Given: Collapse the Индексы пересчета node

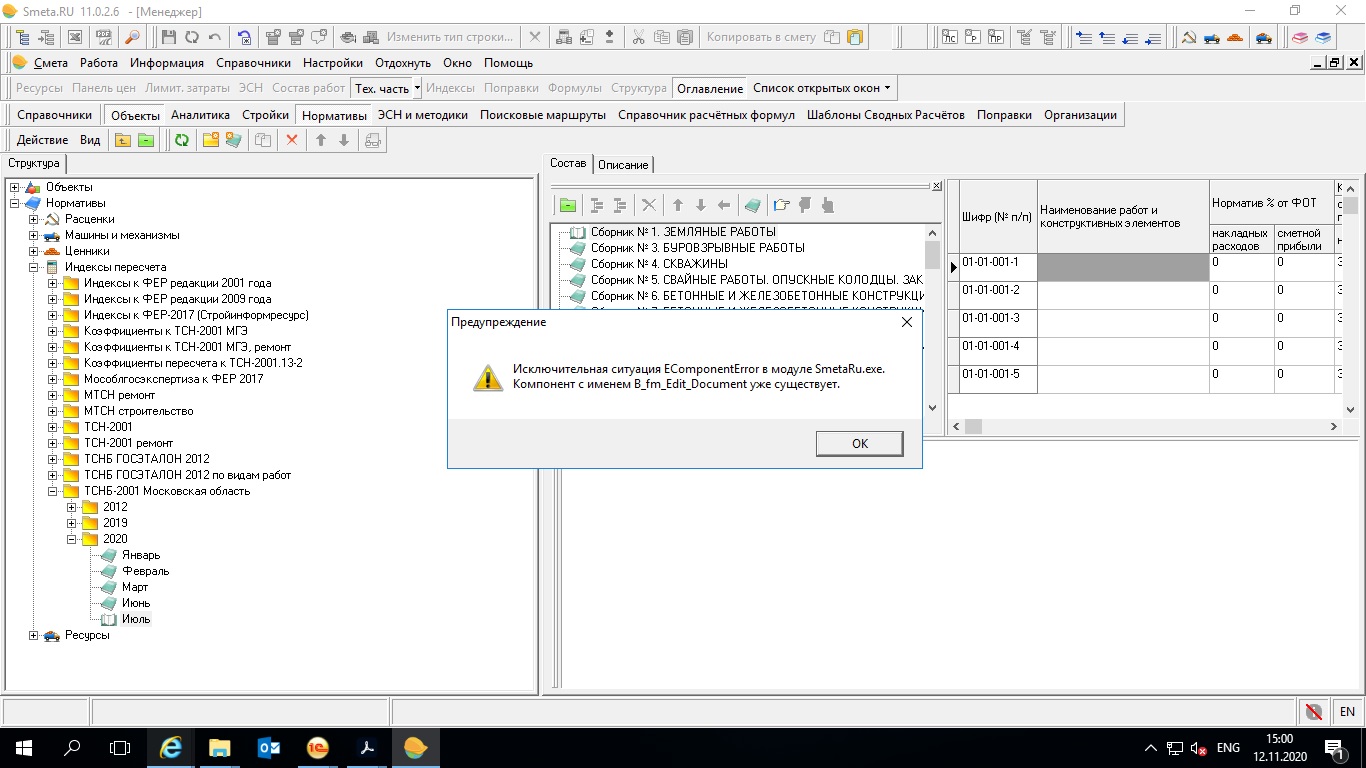Looking at the screenshot, I should coord(34,267).
